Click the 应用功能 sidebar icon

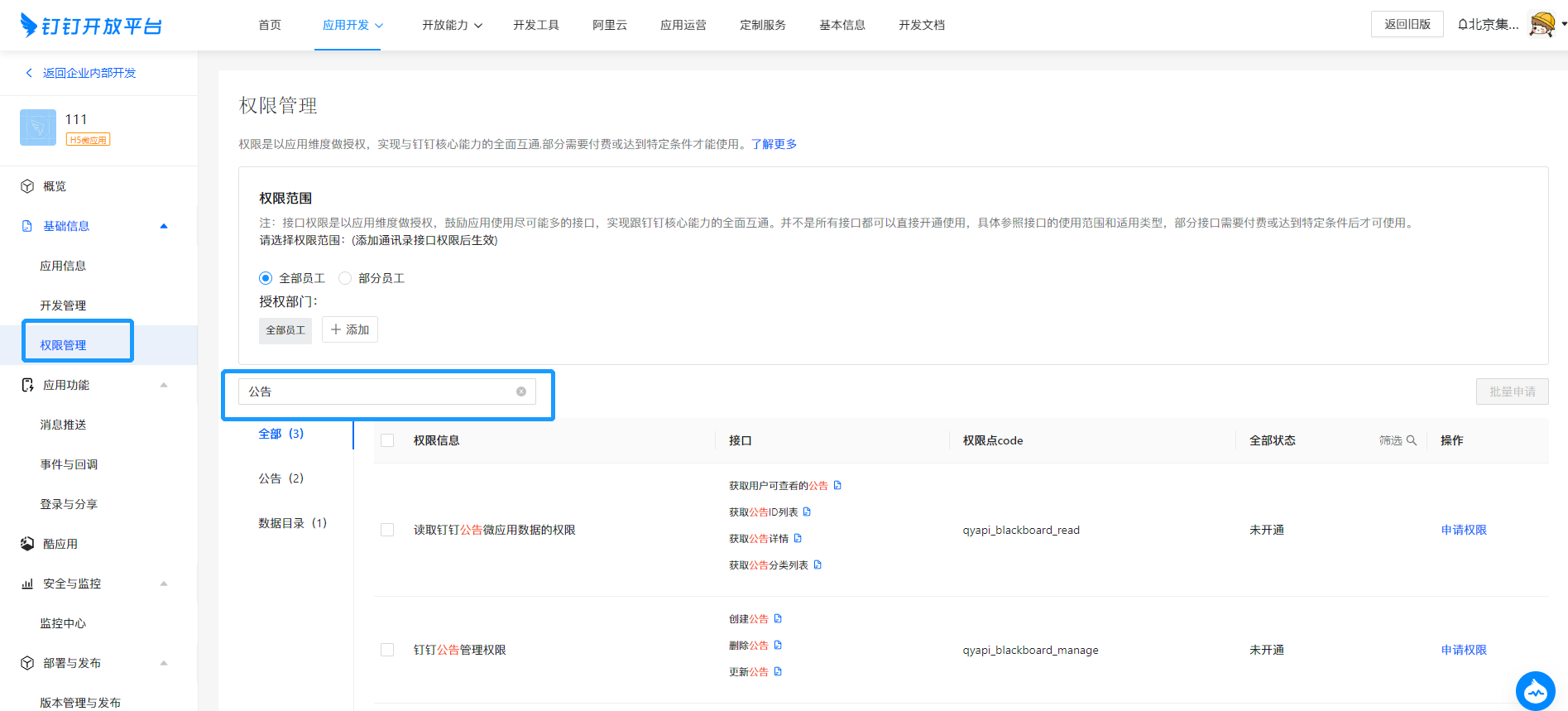tap(27, 385)
